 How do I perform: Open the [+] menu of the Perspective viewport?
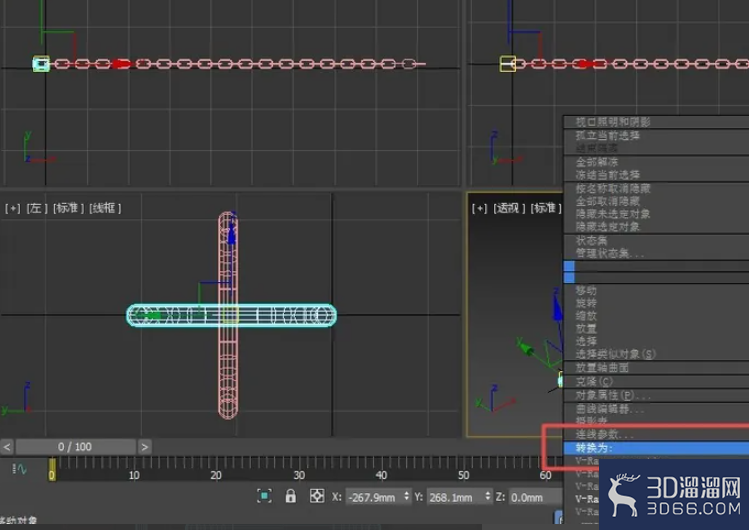480,208
